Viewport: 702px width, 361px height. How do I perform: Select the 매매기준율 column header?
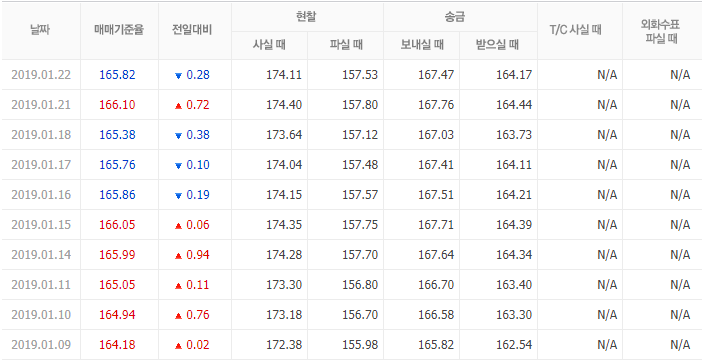pyautogui.click(x=119, y=30)
